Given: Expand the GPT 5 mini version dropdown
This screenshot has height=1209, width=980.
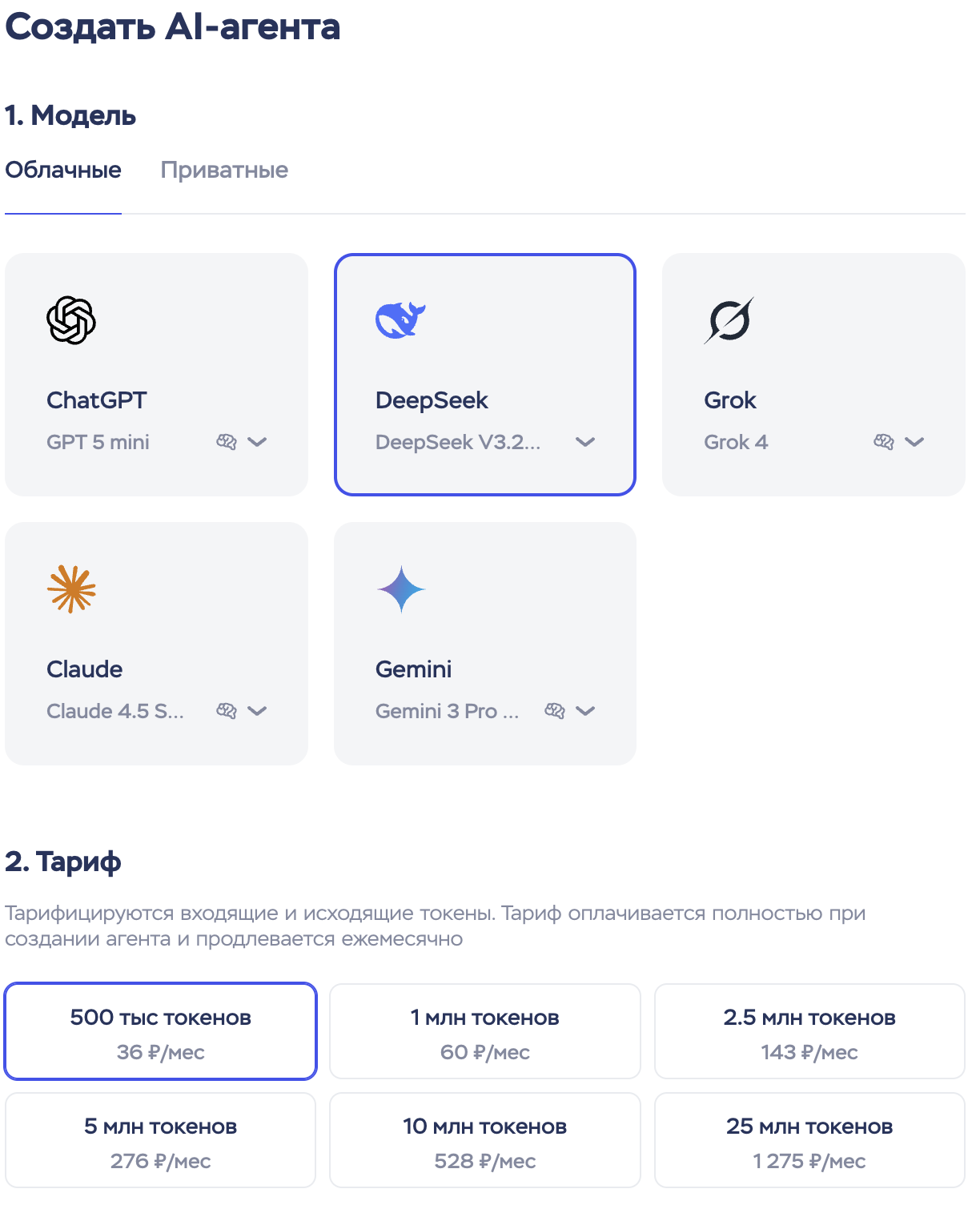Looking at the screenshot, I should point(257,442).
